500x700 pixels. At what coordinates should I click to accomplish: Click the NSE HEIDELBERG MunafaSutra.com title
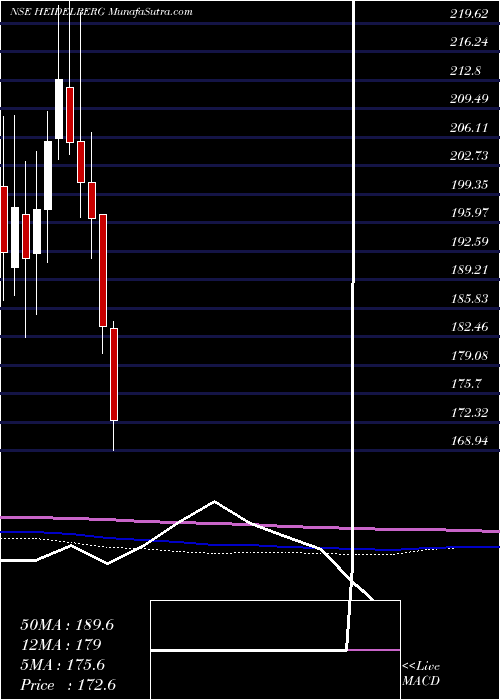coord(101,12)
